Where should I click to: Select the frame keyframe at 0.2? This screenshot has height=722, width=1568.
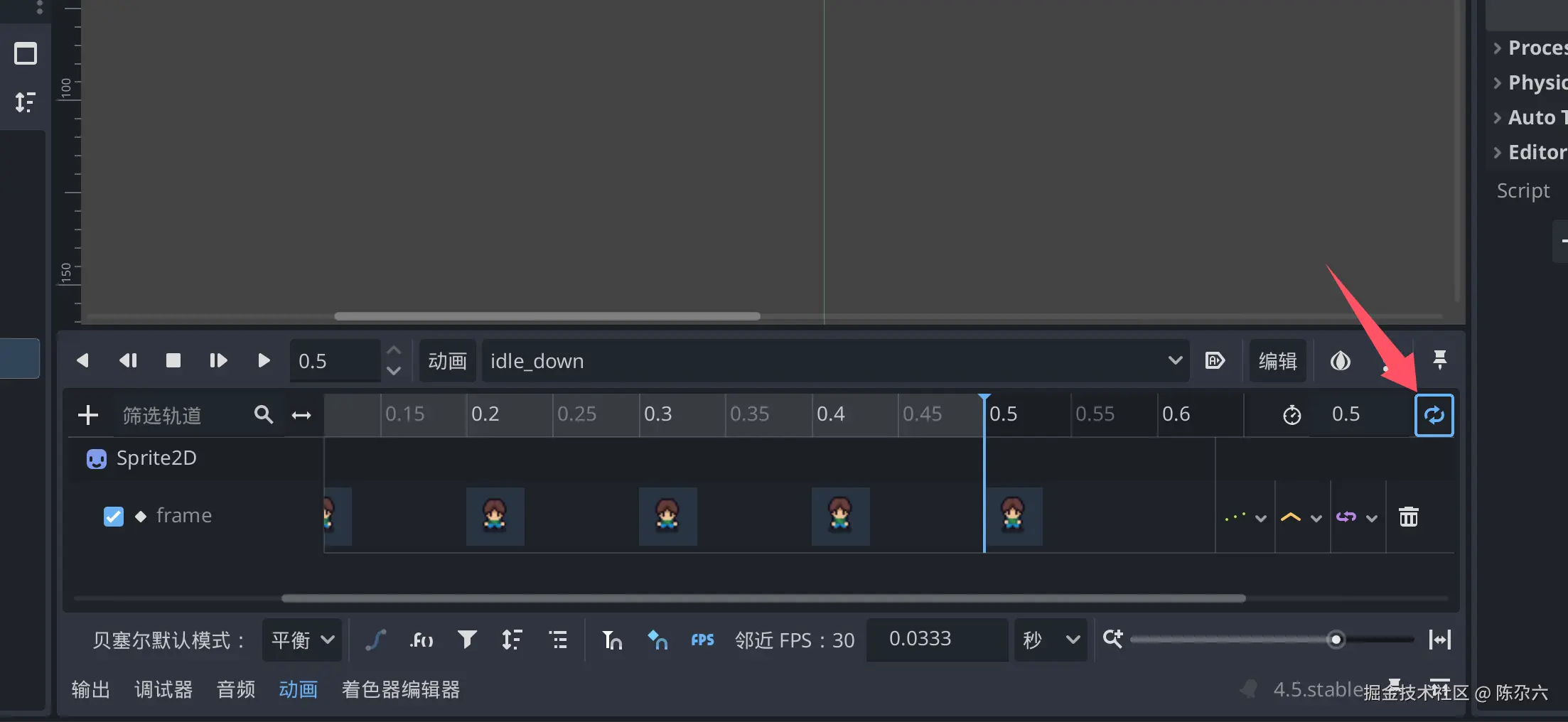tap(495, 516)
